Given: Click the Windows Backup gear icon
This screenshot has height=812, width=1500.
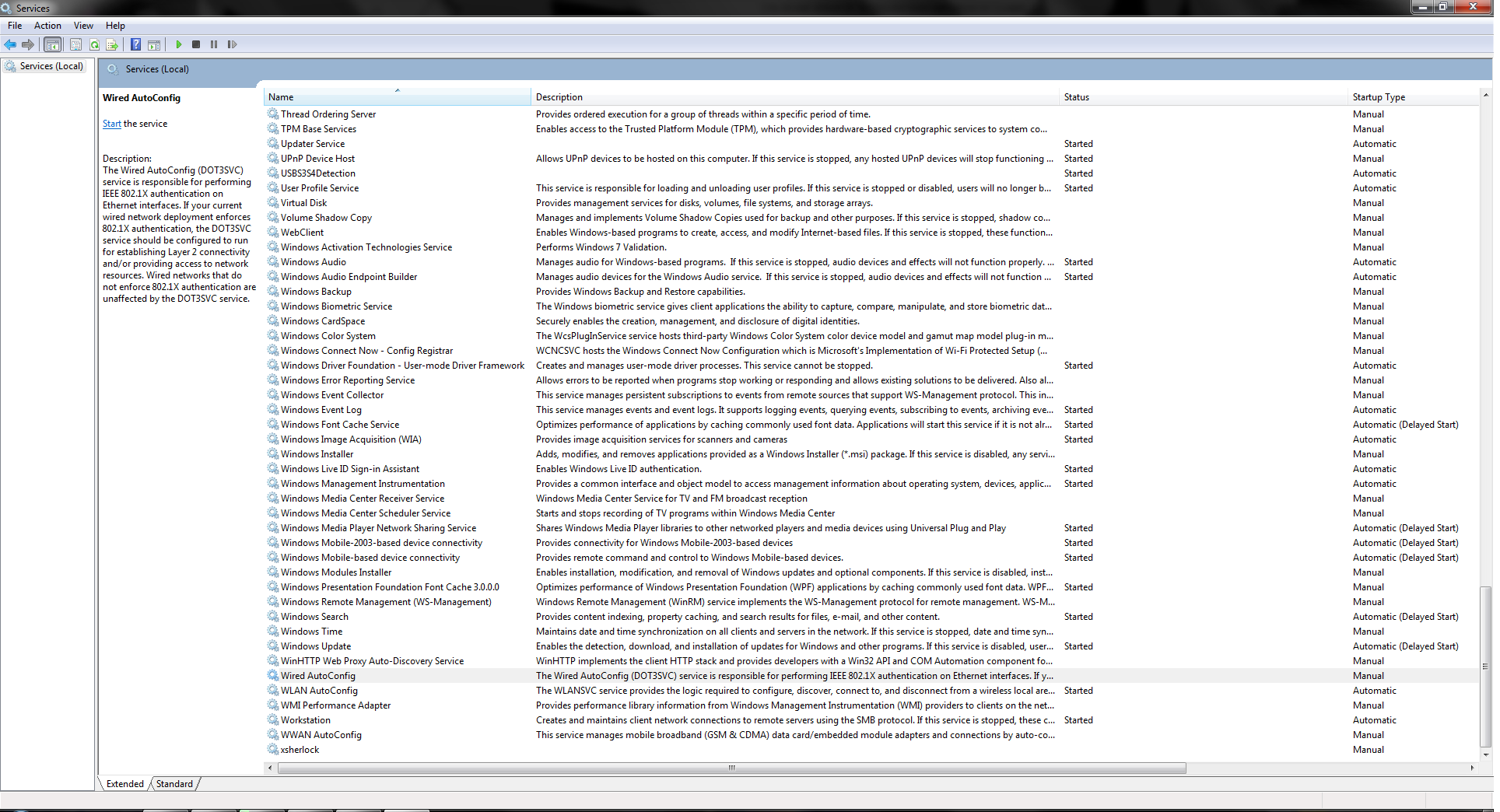Looking at the screenshot, I should pyautogui.click(x=273, y=291).
